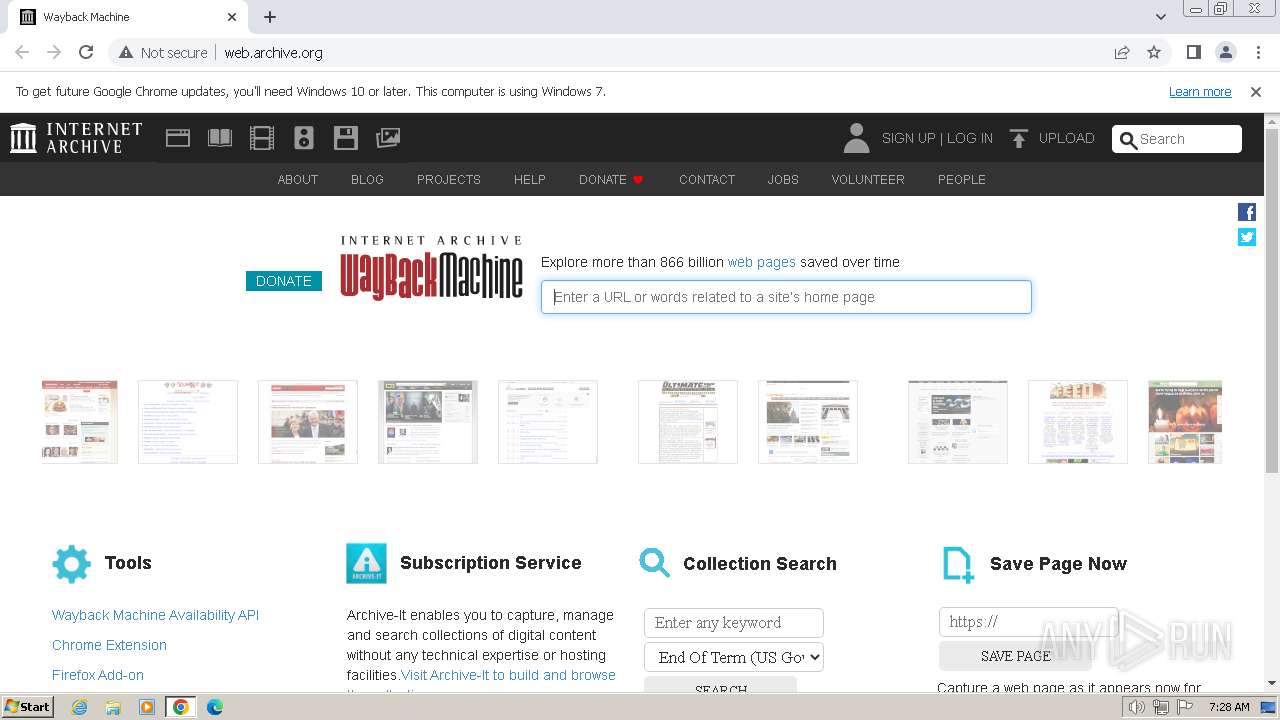1280x720 pixels.
Task: Select the Wayback Machine browser tab
Action: click(x=126, y=17)
